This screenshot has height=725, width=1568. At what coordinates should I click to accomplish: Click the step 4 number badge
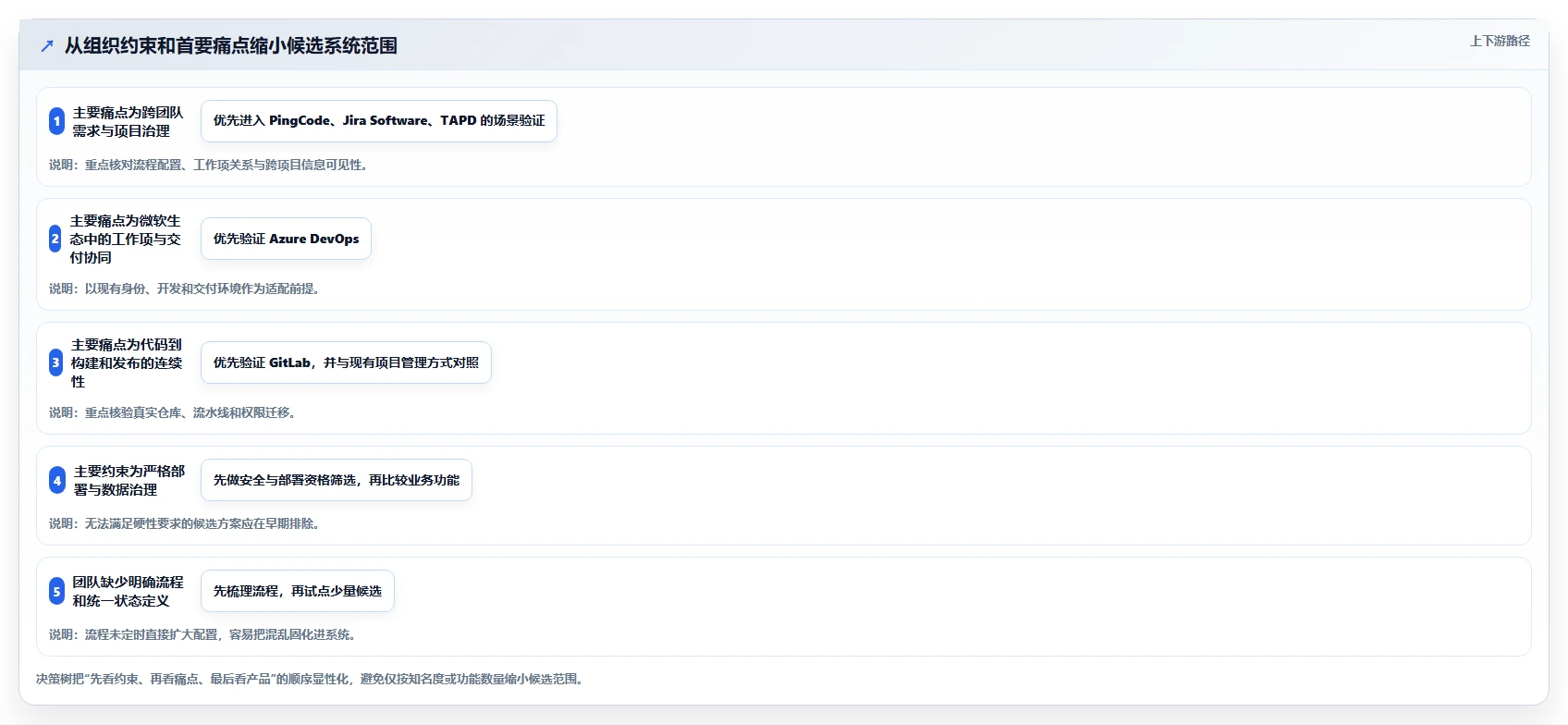point(57,480)
